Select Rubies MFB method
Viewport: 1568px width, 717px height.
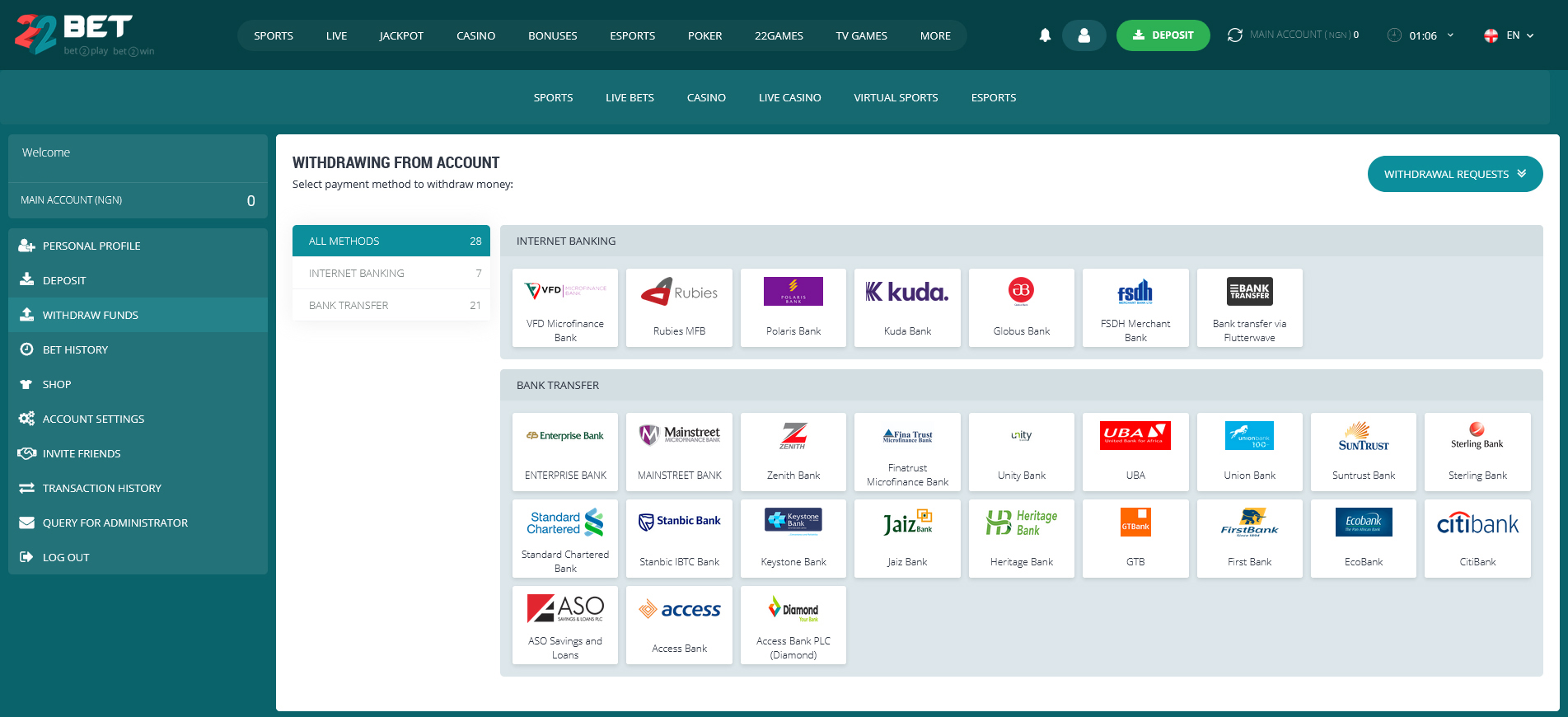coord(679,307)
